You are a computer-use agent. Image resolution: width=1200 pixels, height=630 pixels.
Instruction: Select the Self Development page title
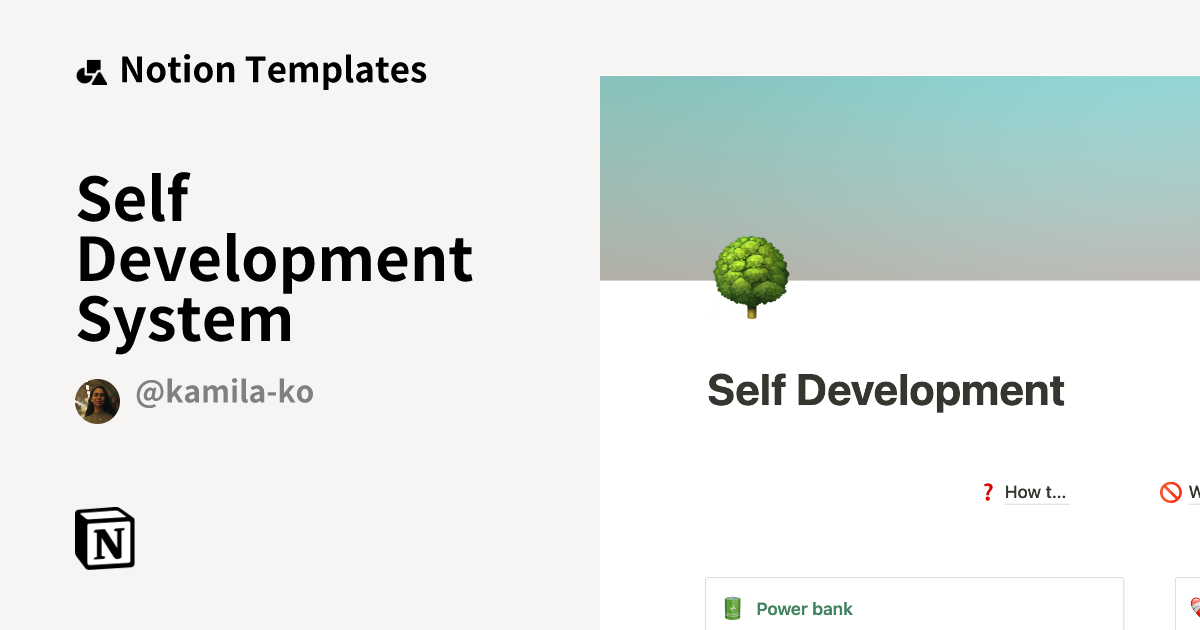coord(886,390)
